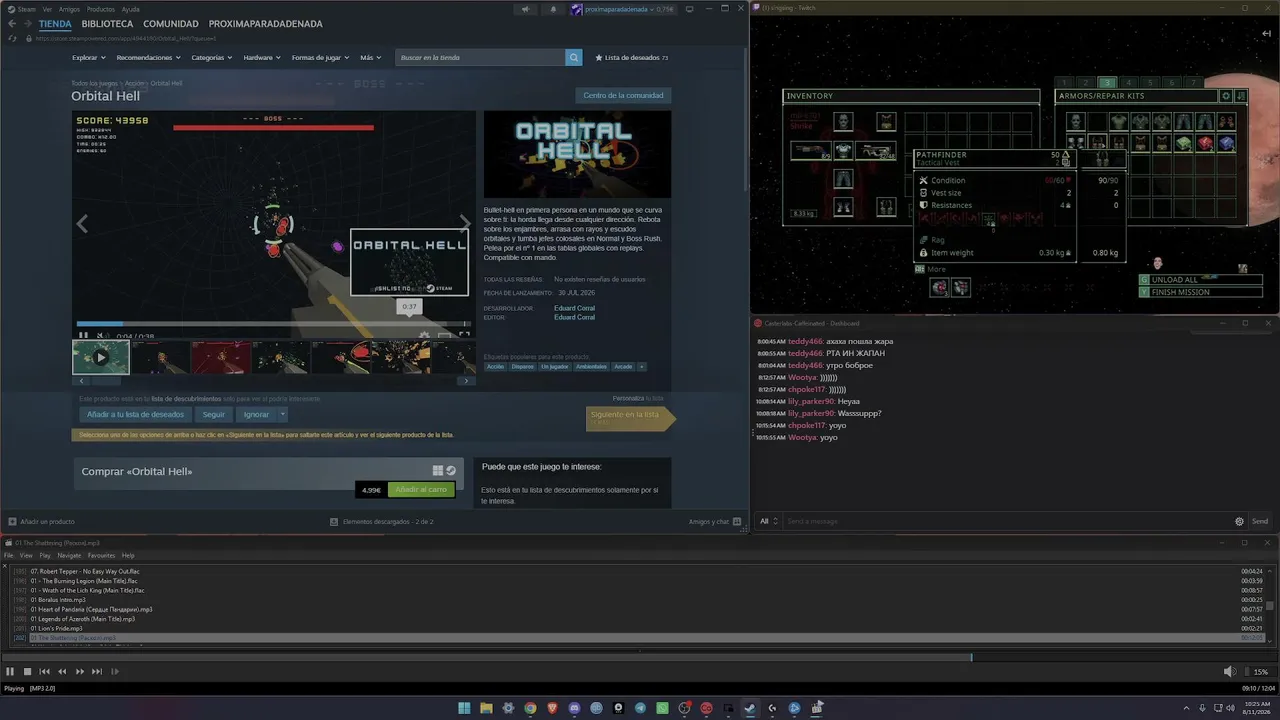
Task: Open the Categorías dropdown
Action: (x=212, y=58)
